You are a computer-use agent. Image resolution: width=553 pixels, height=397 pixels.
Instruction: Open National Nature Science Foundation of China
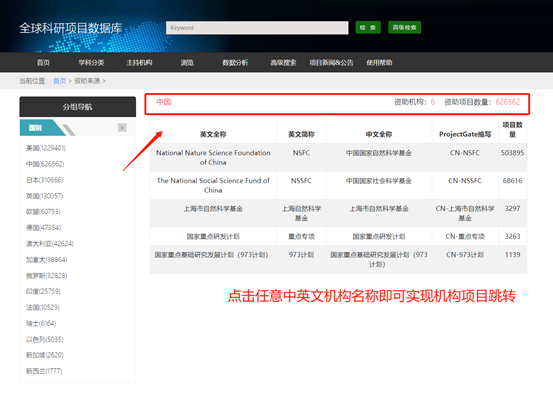[x=213, y=158]
